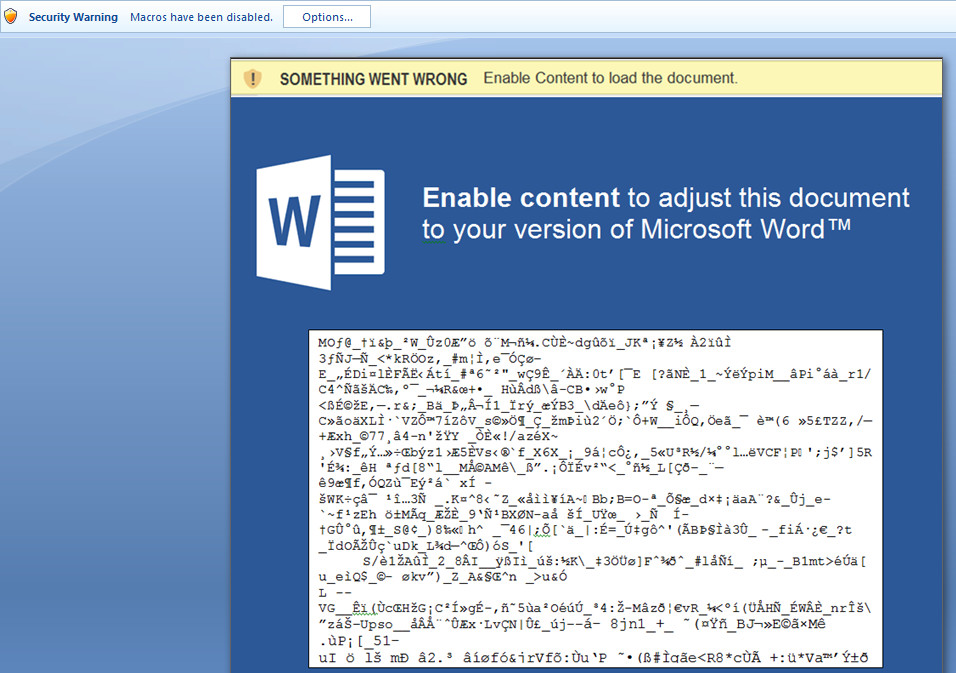Click the 'Security Warning' label
The image size is (956, 673).
point(73,17)
